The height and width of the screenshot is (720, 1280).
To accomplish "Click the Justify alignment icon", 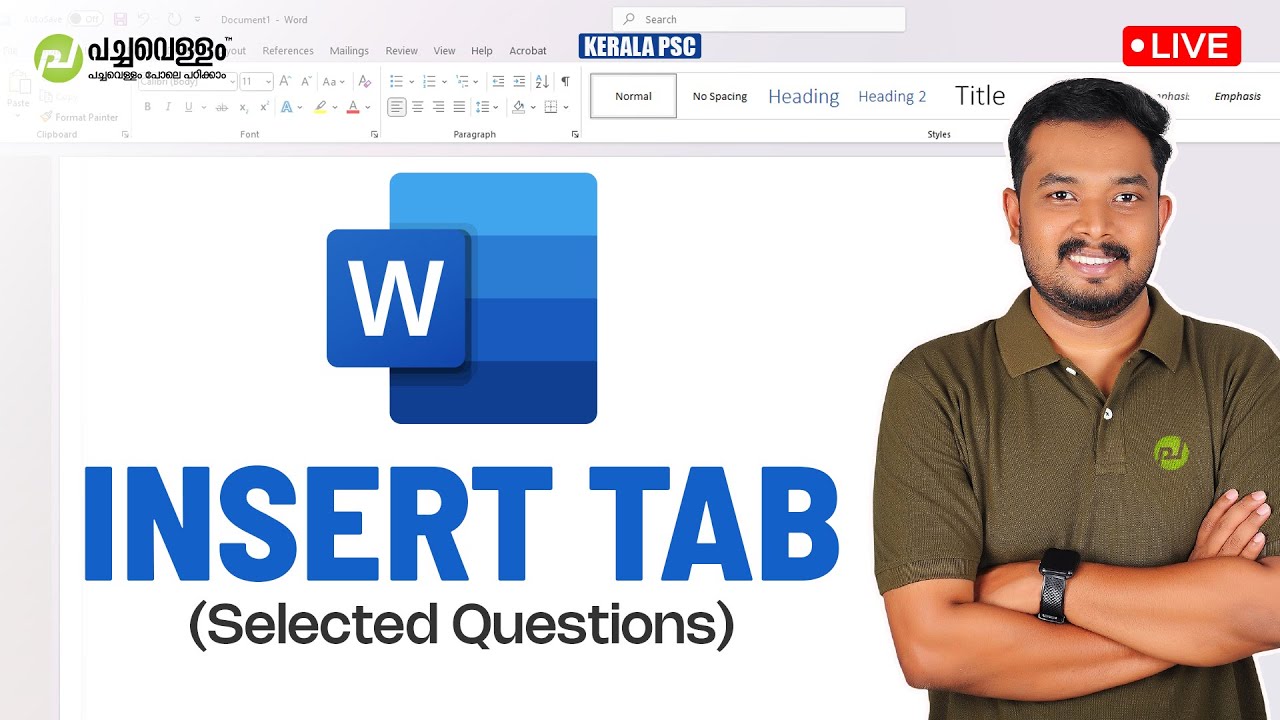I will click(x=460, y=107).
